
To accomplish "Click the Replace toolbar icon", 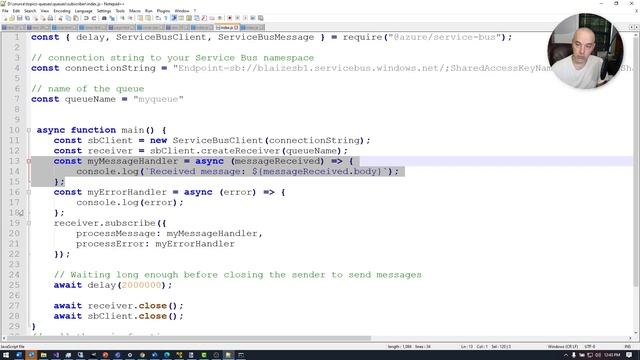I will pos(112,18).
